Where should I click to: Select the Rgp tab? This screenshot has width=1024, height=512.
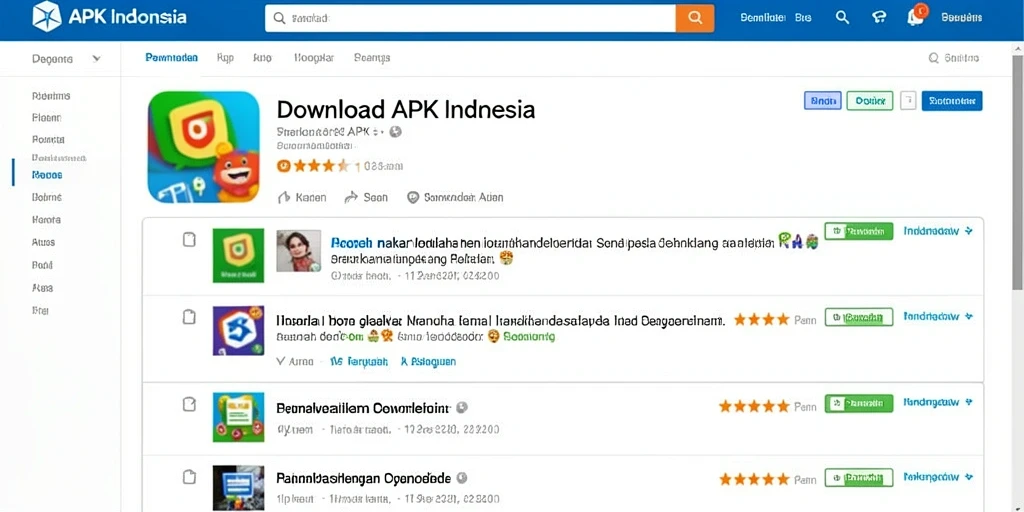[x=225, y=57]
